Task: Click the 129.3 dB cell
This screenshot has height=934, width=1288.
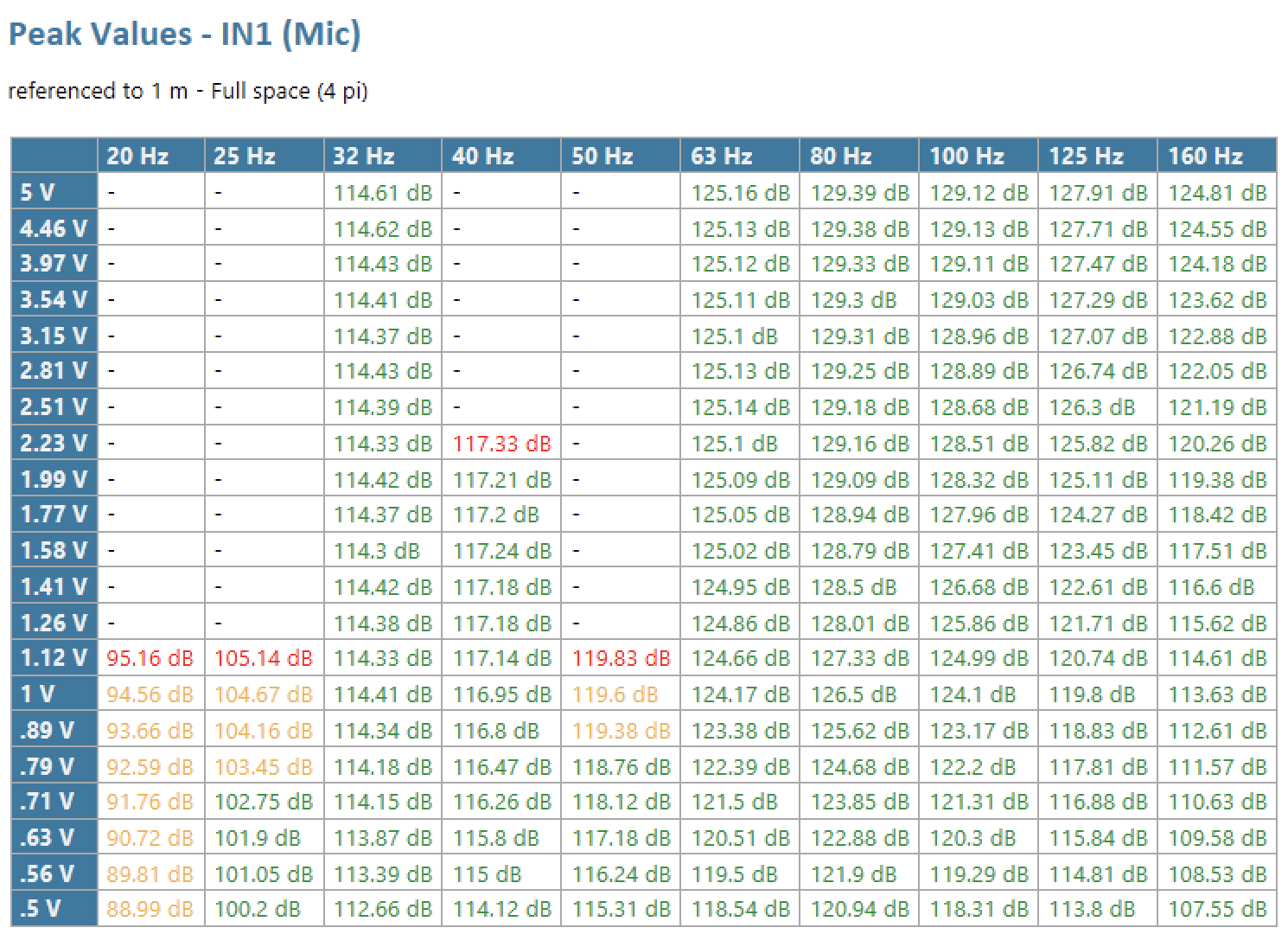Action: (859, 300)
